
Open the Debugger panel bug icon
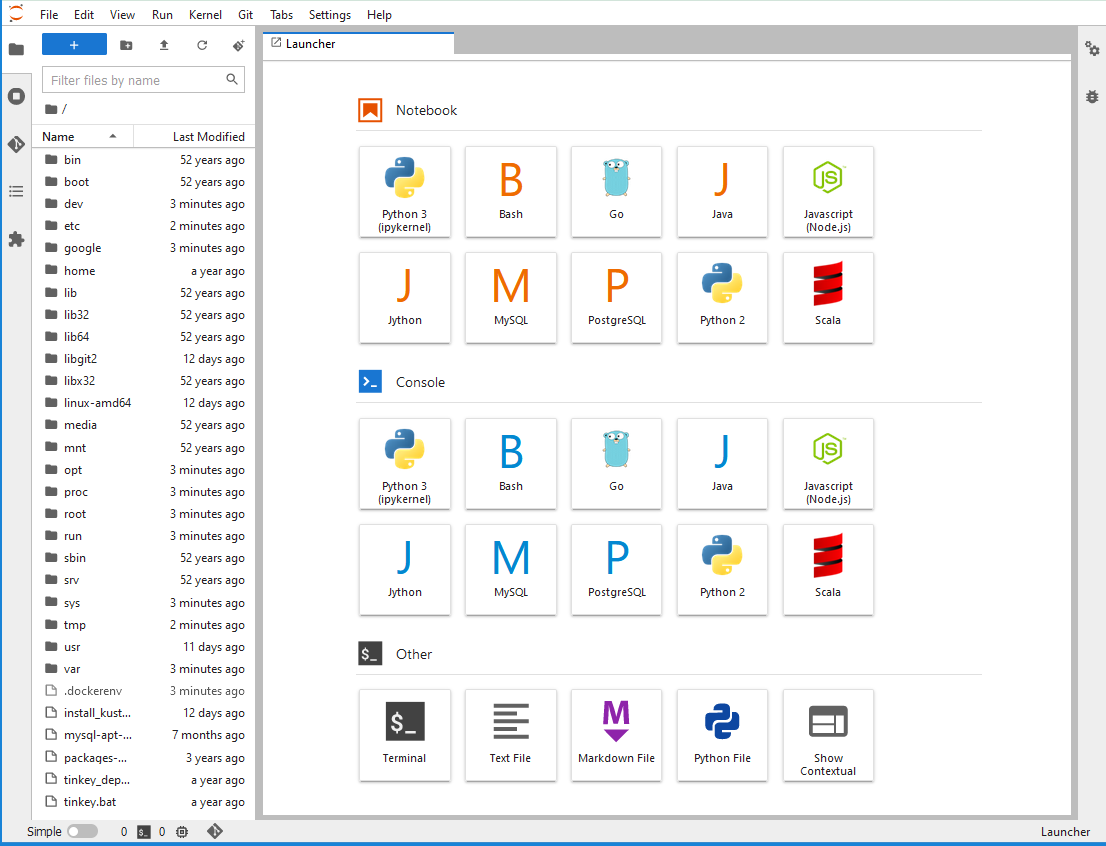(1092, 97)
